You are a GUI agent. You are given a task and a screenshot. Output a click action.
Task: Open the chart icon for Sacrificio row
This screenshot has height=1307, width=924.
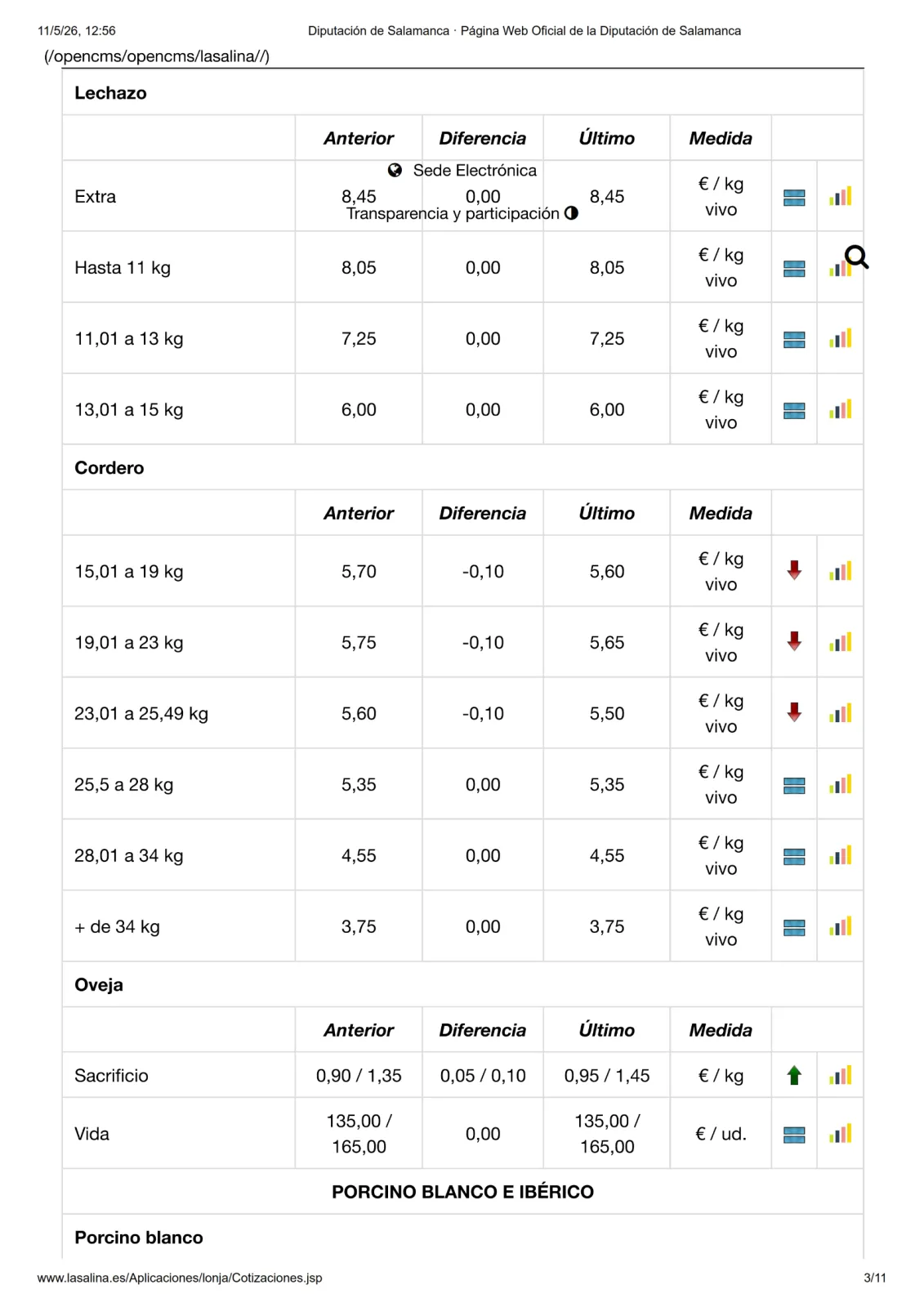pos(840,1075)
